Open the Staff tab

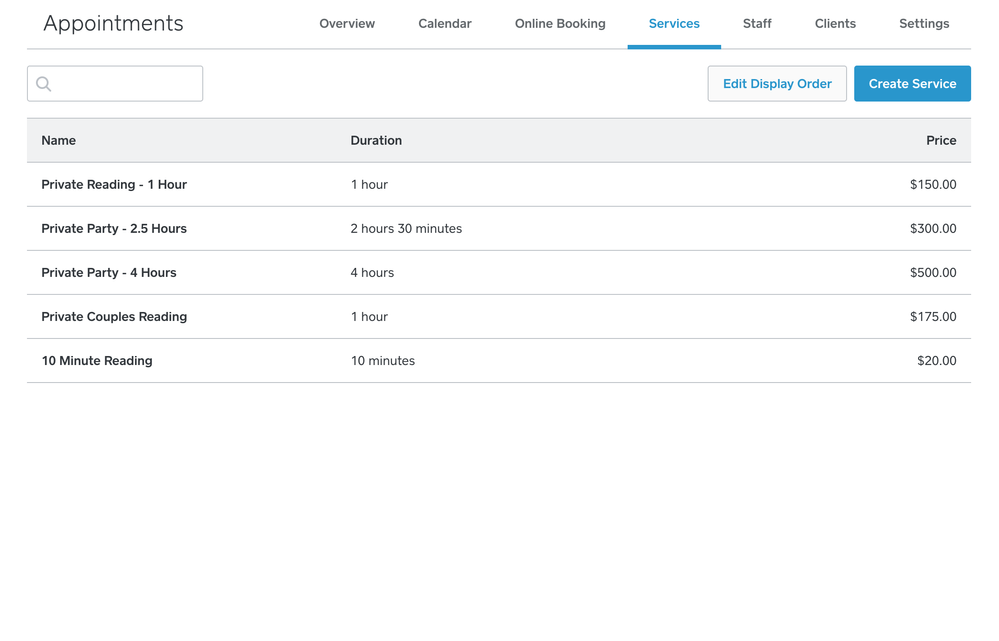pos(757,24)
